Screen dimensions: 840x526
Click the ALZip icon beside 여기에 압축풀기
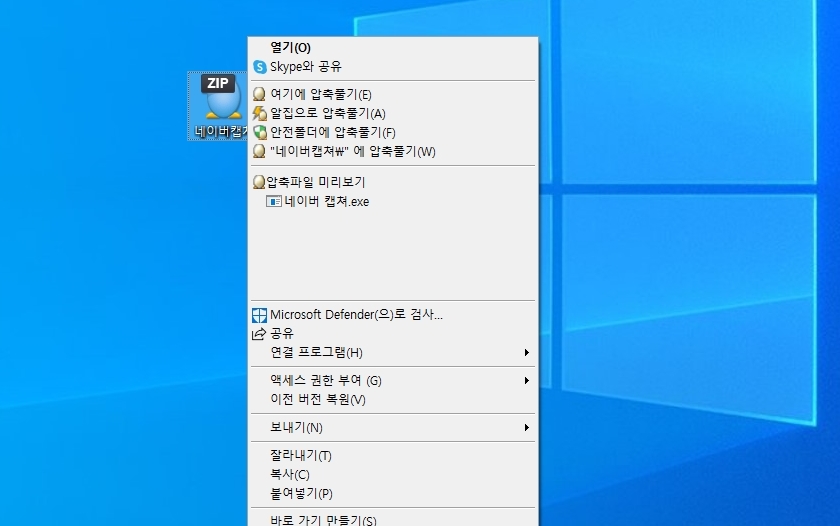(259, 94)
